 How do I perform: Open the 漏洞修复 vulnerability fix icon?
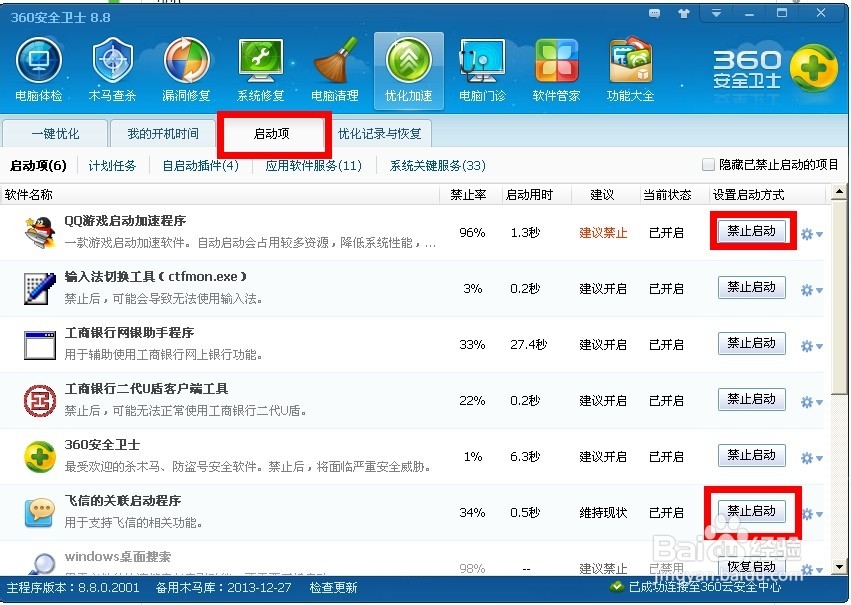[186, 70]
